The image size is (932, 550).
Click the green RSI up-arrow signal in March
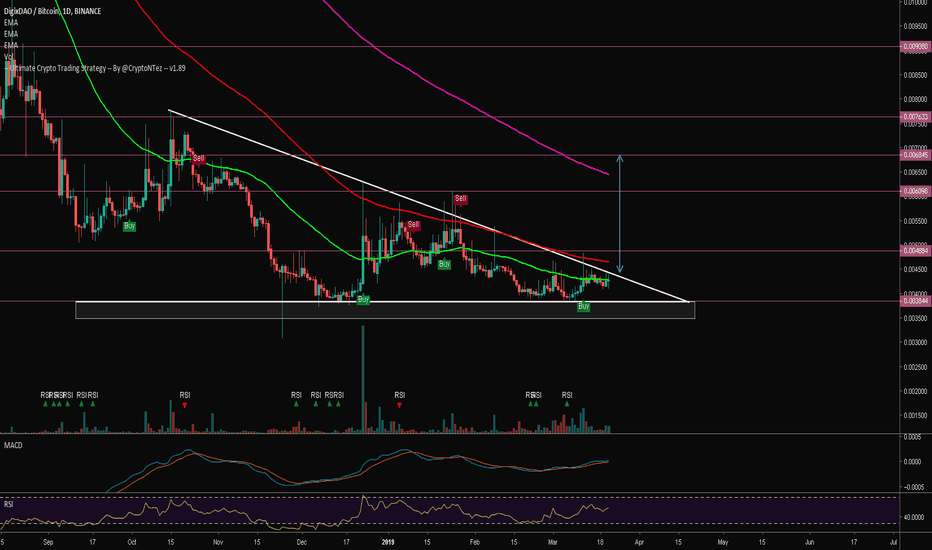point(567,404)
